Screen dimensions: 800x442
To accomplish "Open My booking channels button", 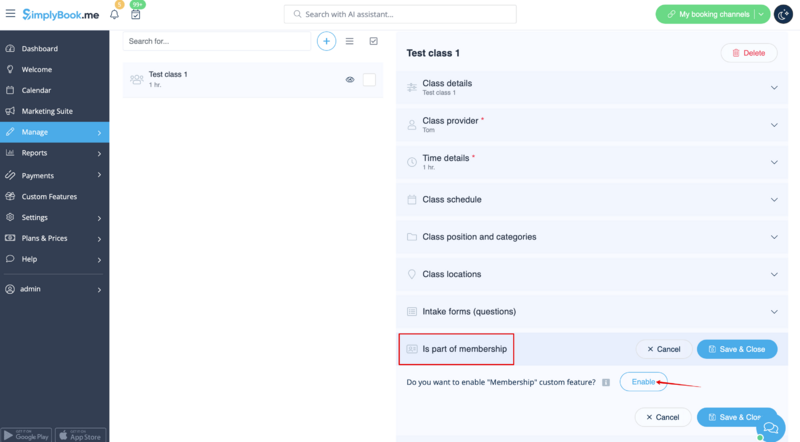I will (708, 14).
